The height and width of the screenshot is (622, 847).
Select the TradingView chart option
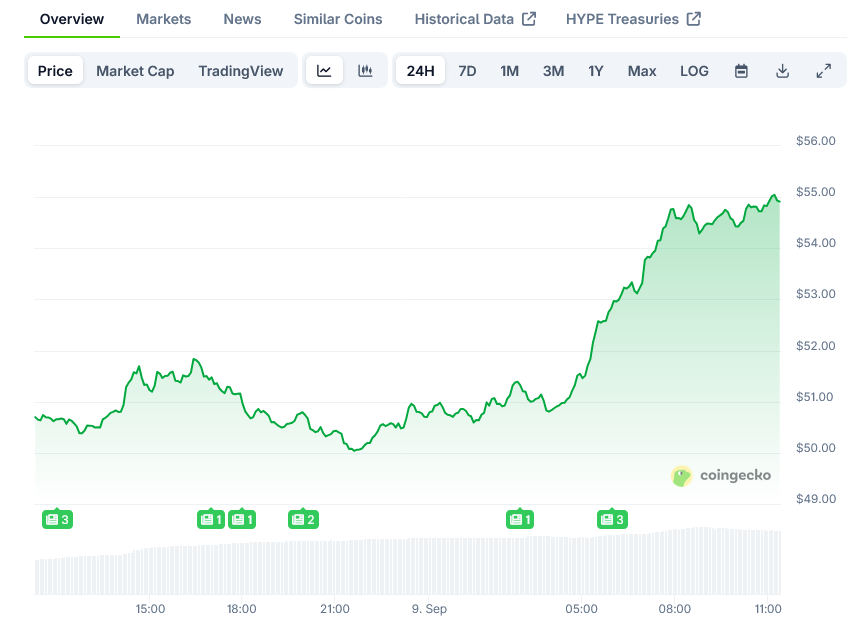[240, 71]
